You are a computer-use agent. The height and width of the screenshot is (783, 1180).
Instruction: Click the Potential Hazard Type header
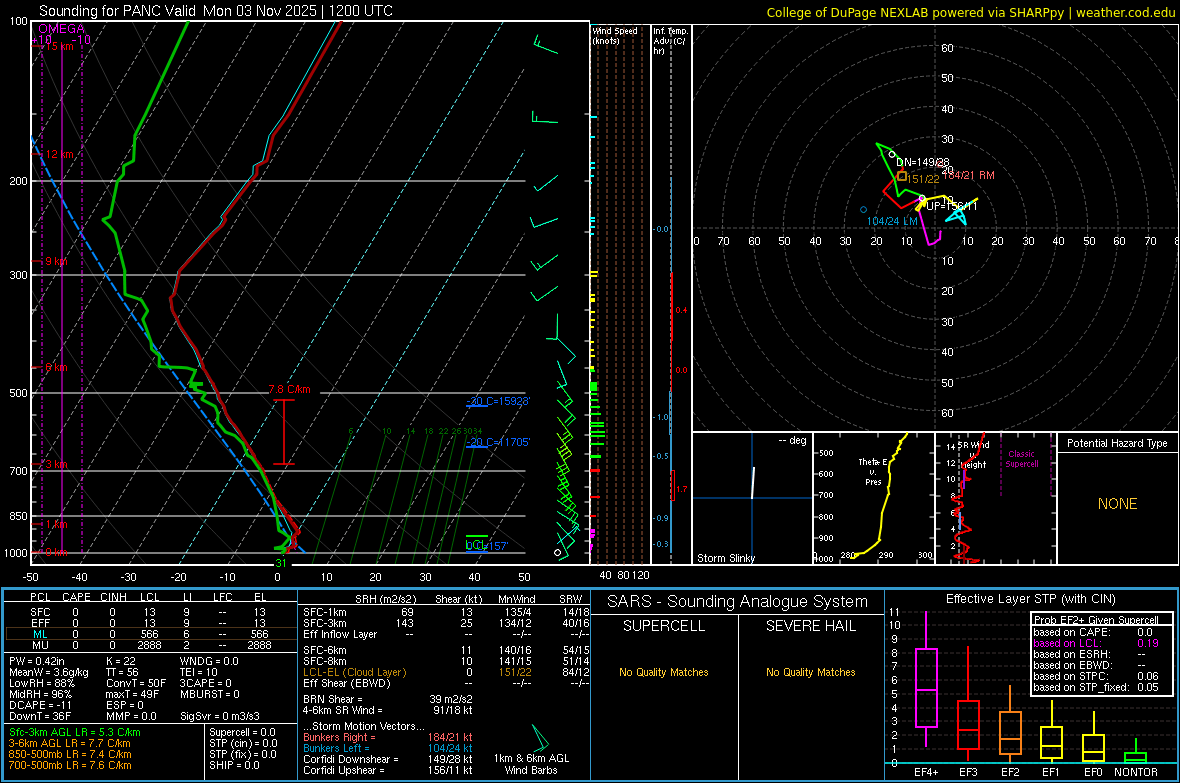coord(1117,443)
